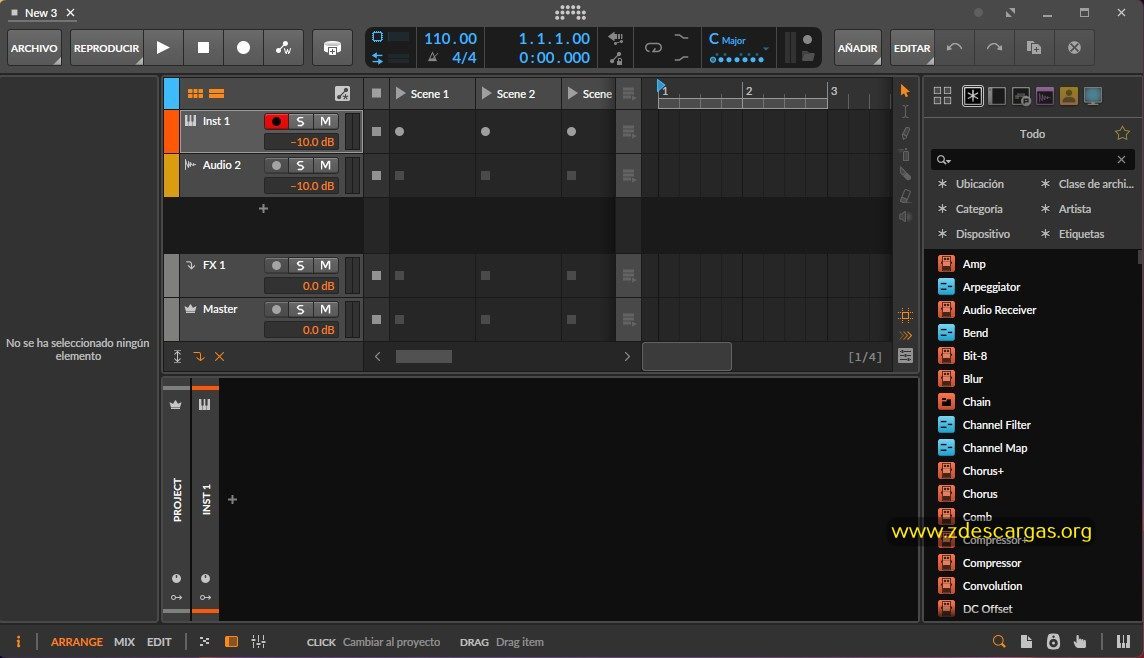Click the Inst 1 volume -10.0 dB
1144x658 pixels.
click(301, 142)
